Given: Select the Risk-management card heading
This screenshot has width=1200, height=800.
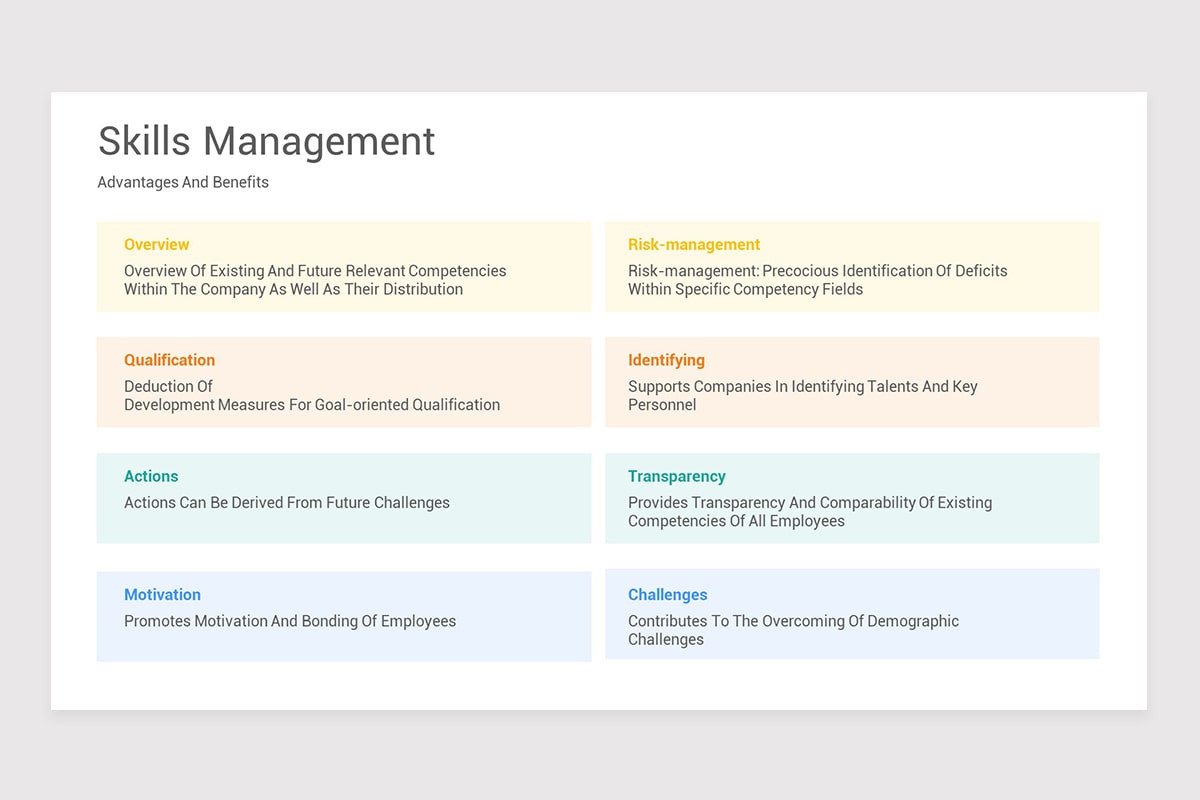Looking at the screenshot, I should [693, 244].
